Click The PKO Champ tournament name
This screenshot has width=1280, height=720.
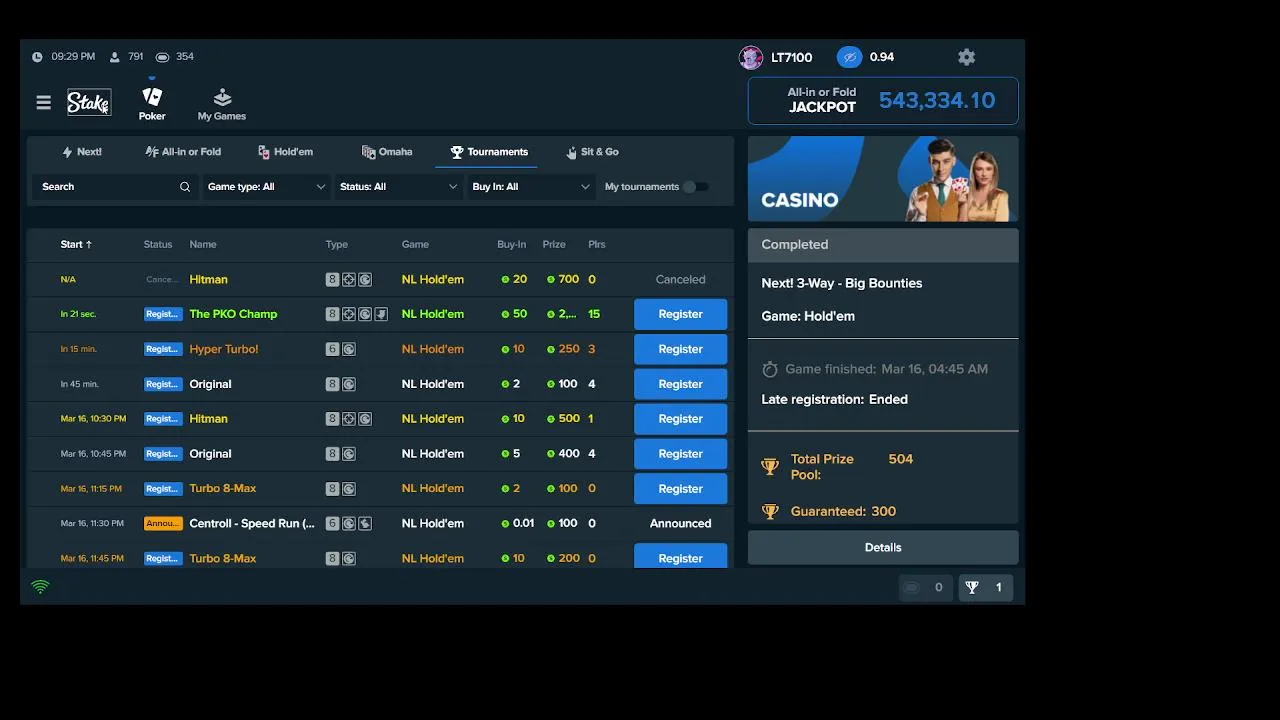coord(233,314)
